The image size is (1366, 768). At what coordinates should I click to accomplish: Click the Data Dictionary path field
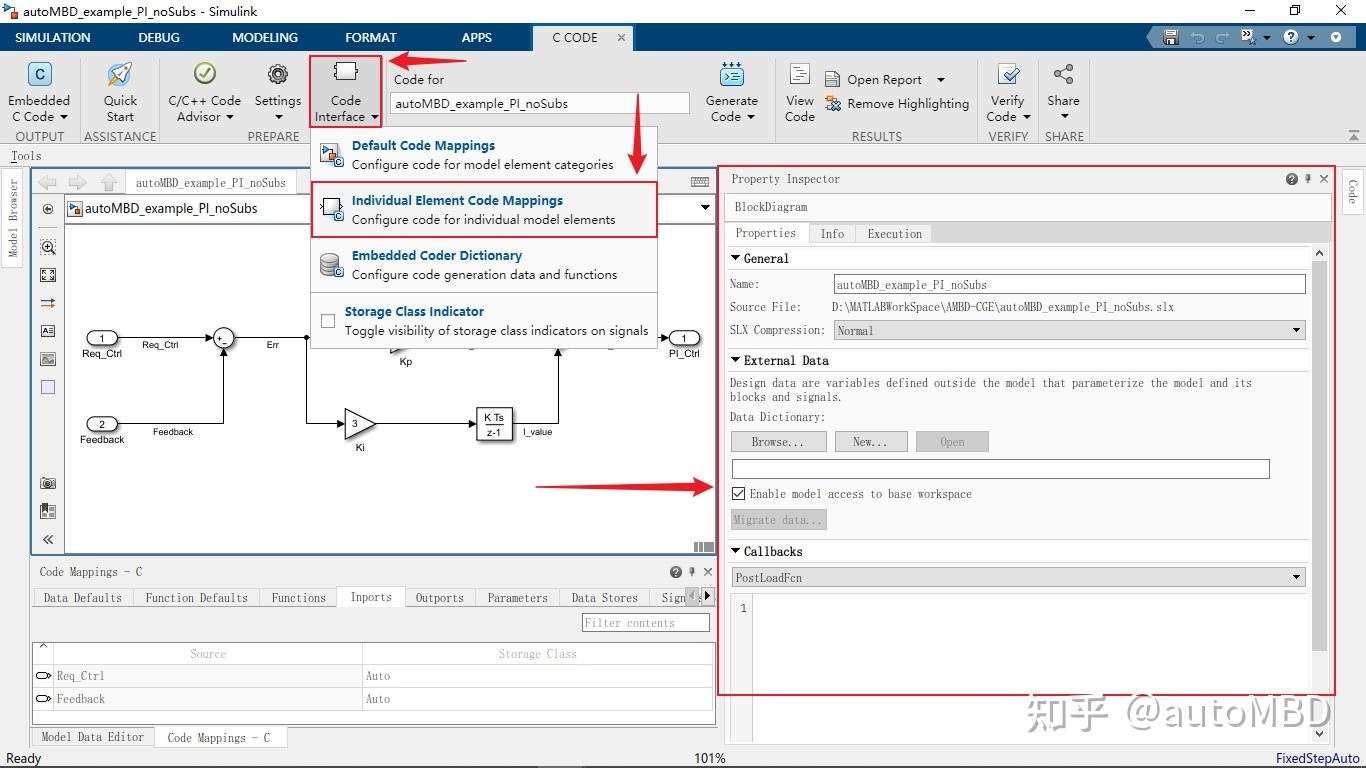(1000, 468)
